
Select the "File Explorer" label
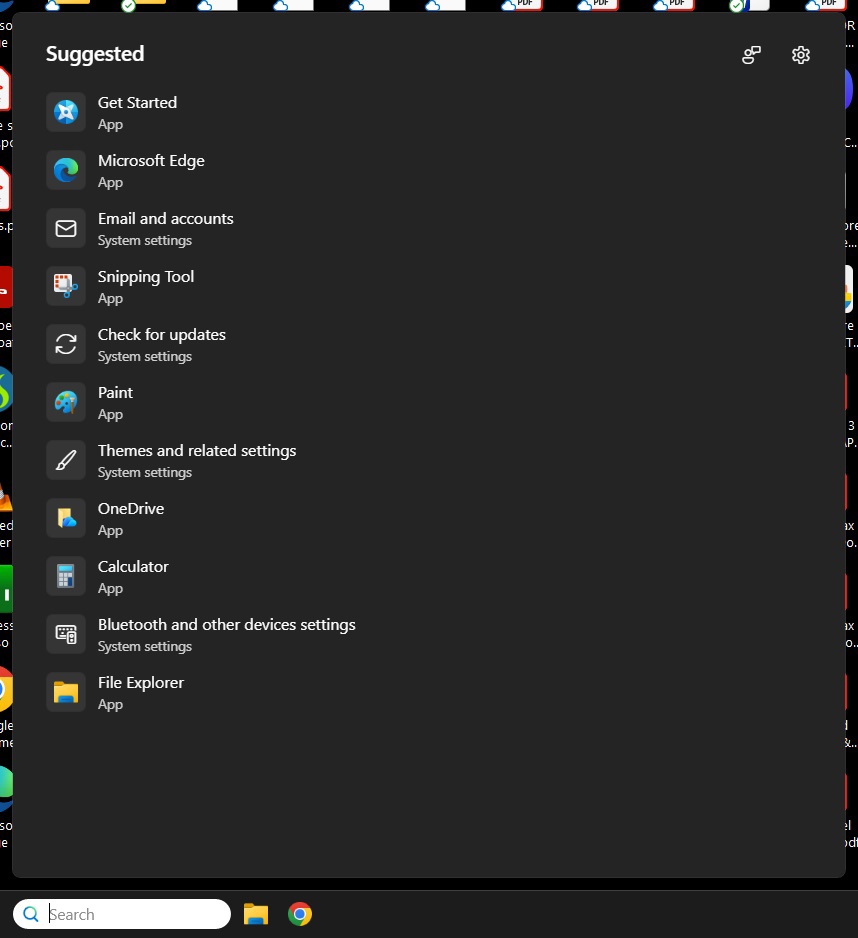(141, 683)
